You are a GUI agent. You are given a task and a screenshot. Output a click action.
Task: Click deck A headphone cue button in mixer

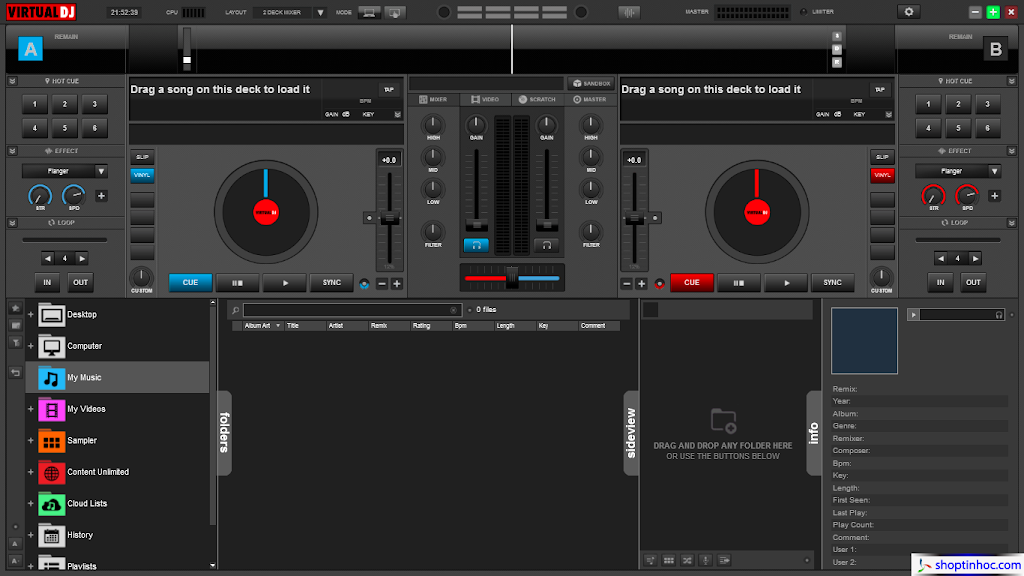point(476,246)
